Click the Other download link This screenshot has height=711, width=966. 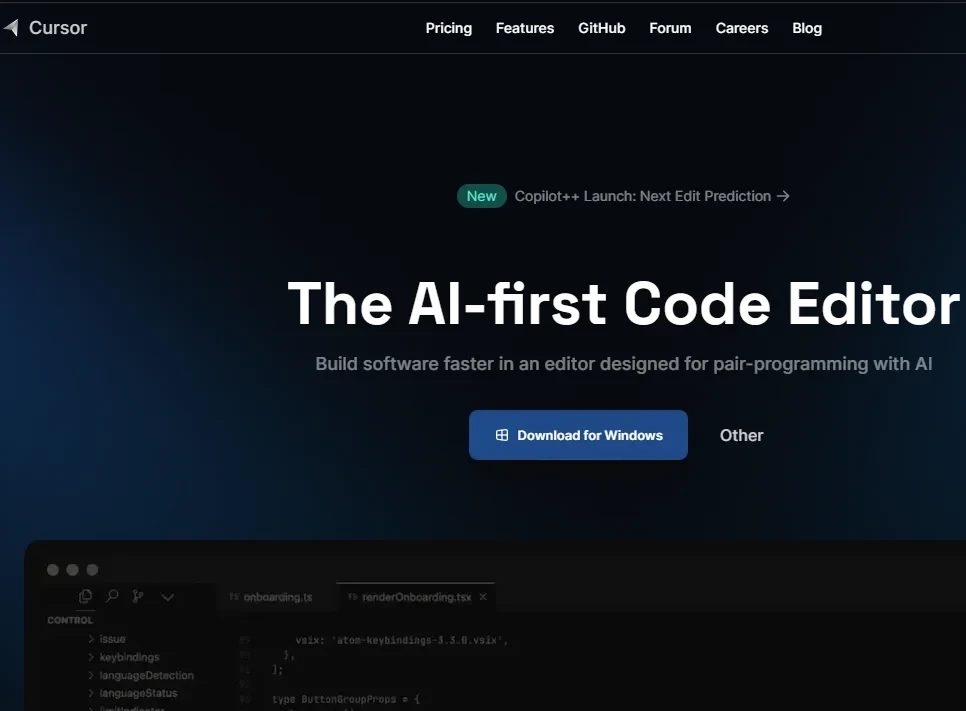point(741,435)
